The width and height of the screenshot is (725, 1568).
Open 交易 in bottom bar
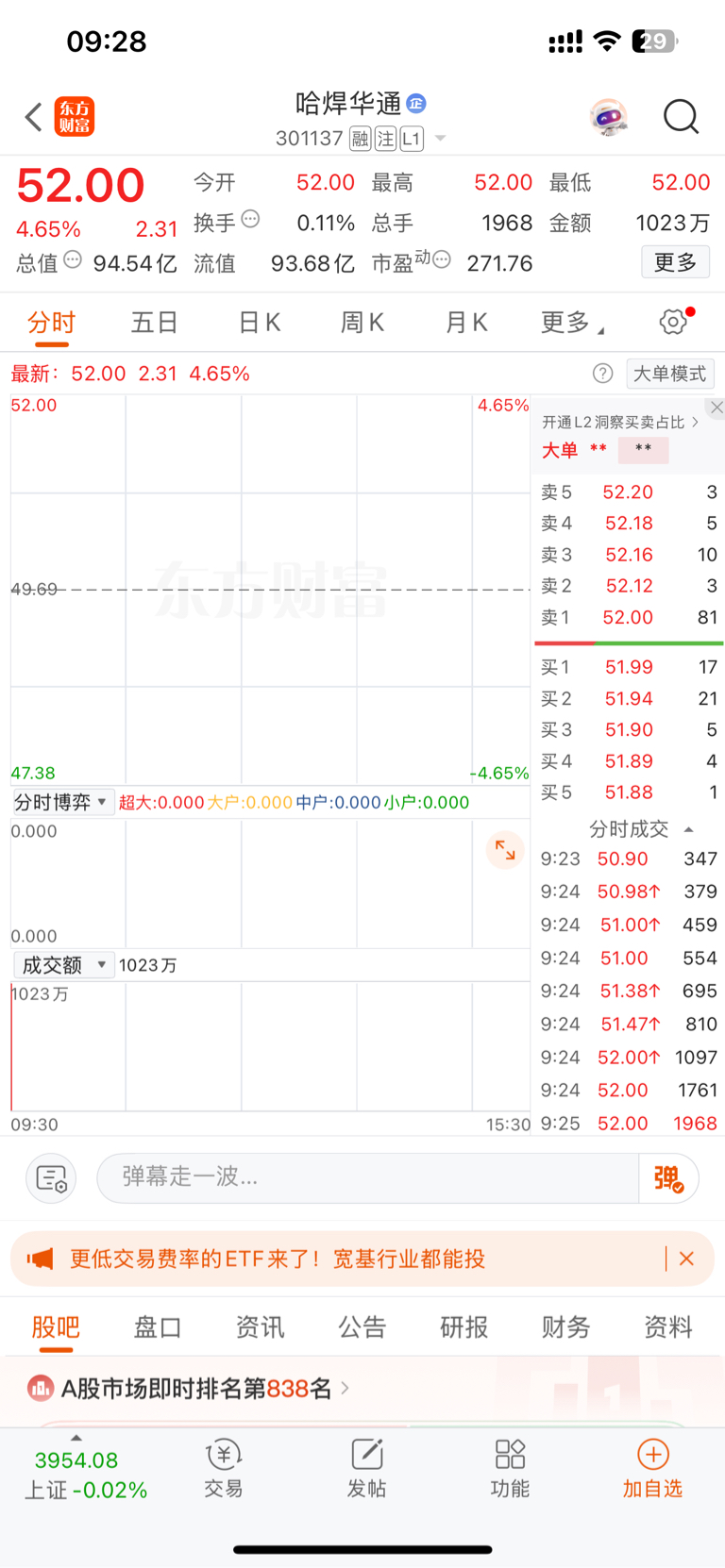[224, 1469]
